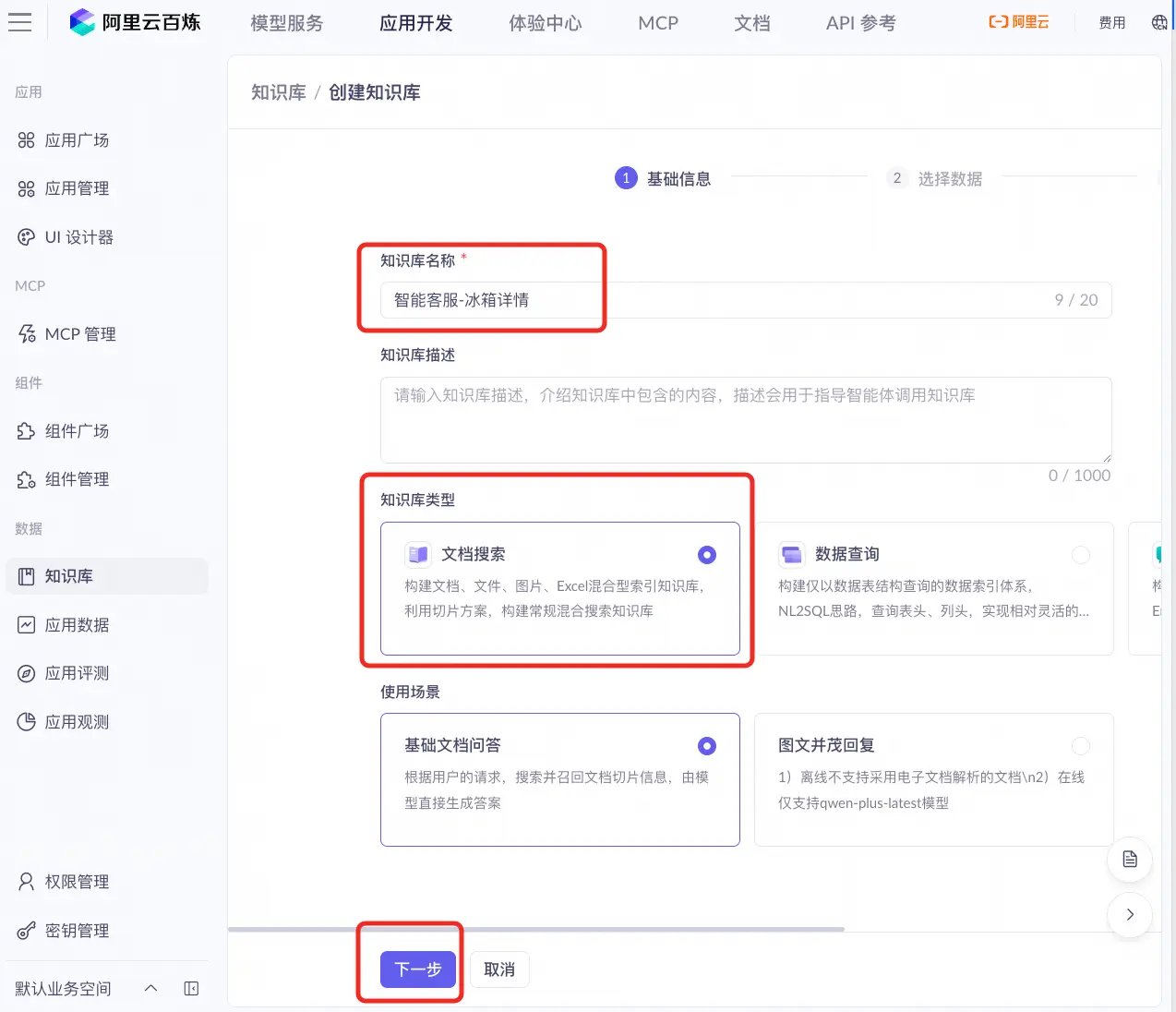Click the 阿里云百炼 logo icon
The height and width of the screenshot is (1012, 1176).
(x=82, y=22)
